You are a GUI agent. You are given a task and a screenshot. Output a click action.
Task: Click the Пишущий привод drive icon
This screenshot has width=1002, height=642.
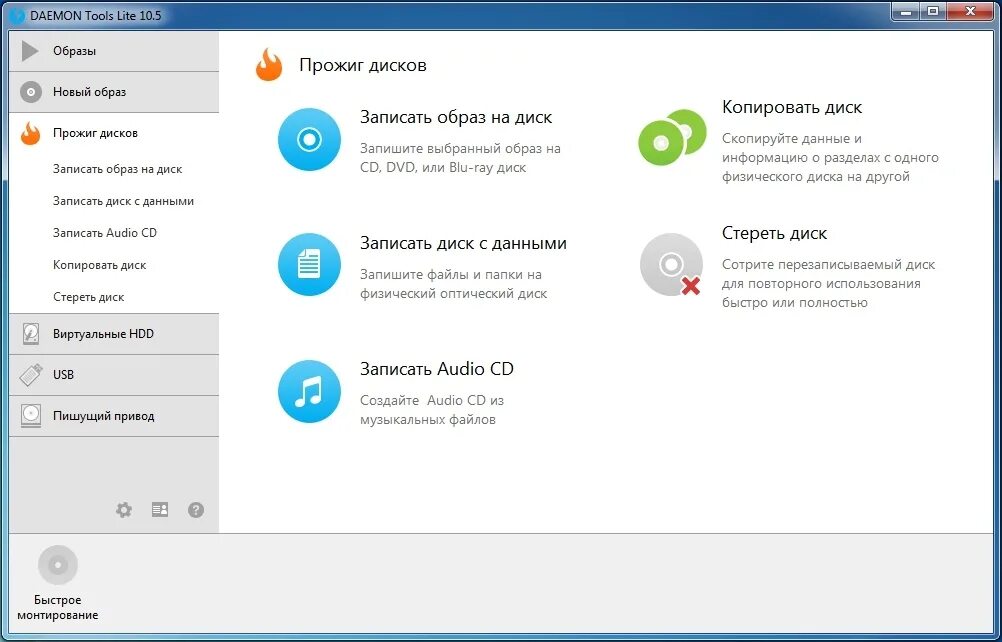pos(31,415)
